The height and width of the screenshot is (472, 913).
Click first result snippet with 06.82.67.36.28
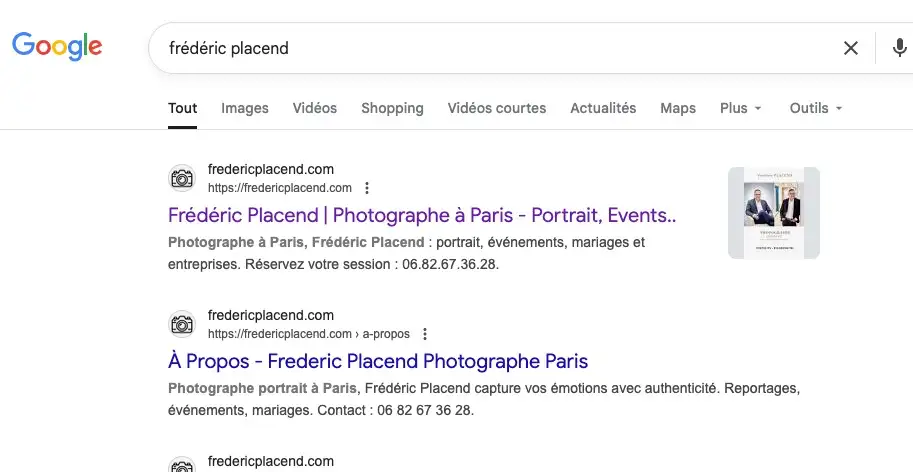[x=406, y=253]
